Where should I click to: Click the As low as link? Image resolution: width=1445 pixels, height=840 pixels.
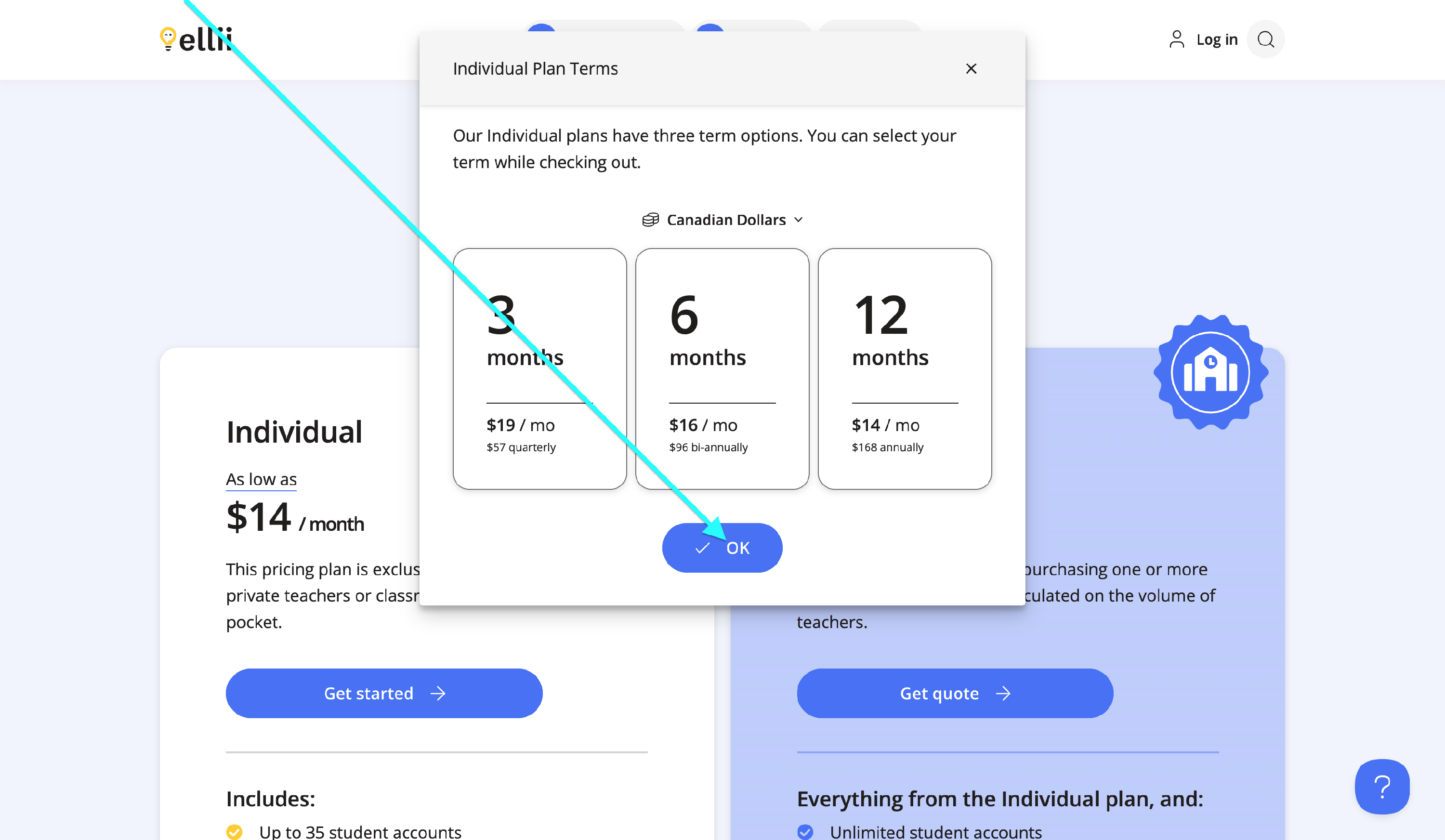(261, 479)
